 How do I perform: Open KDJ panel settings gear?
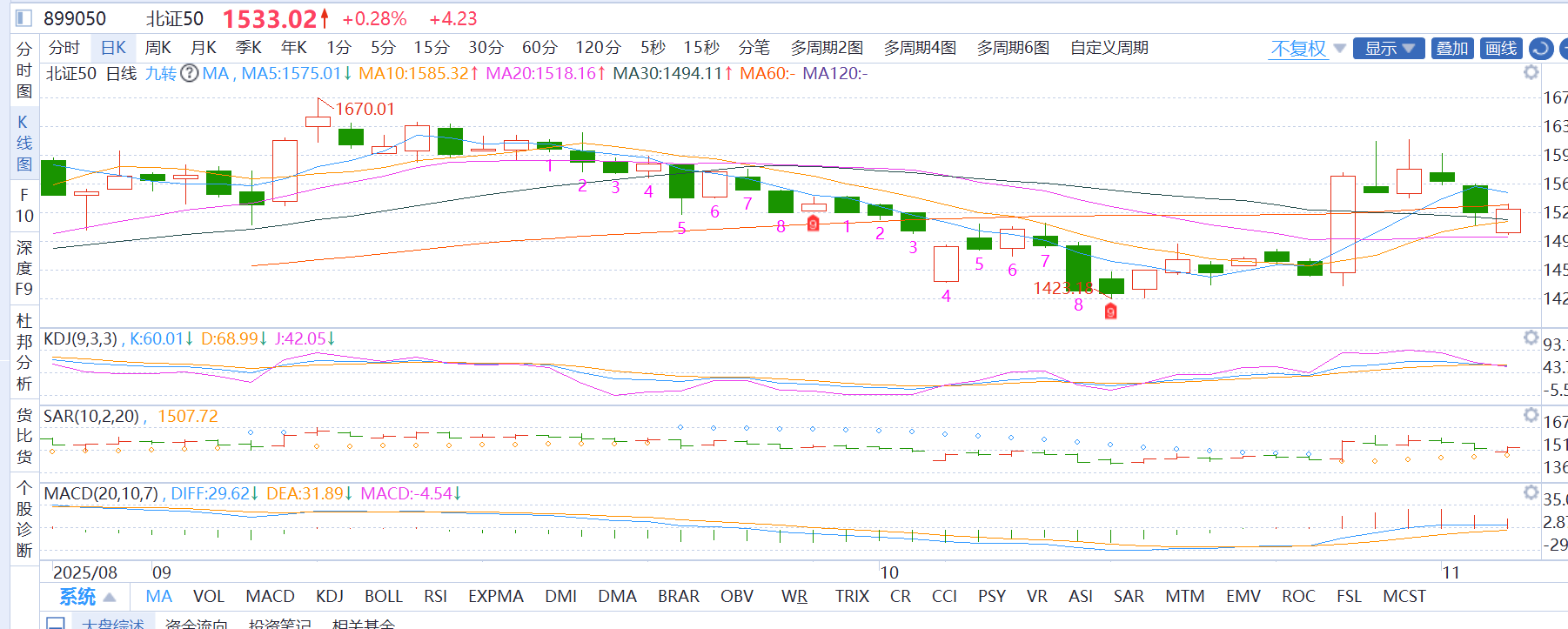point(1531,338)
